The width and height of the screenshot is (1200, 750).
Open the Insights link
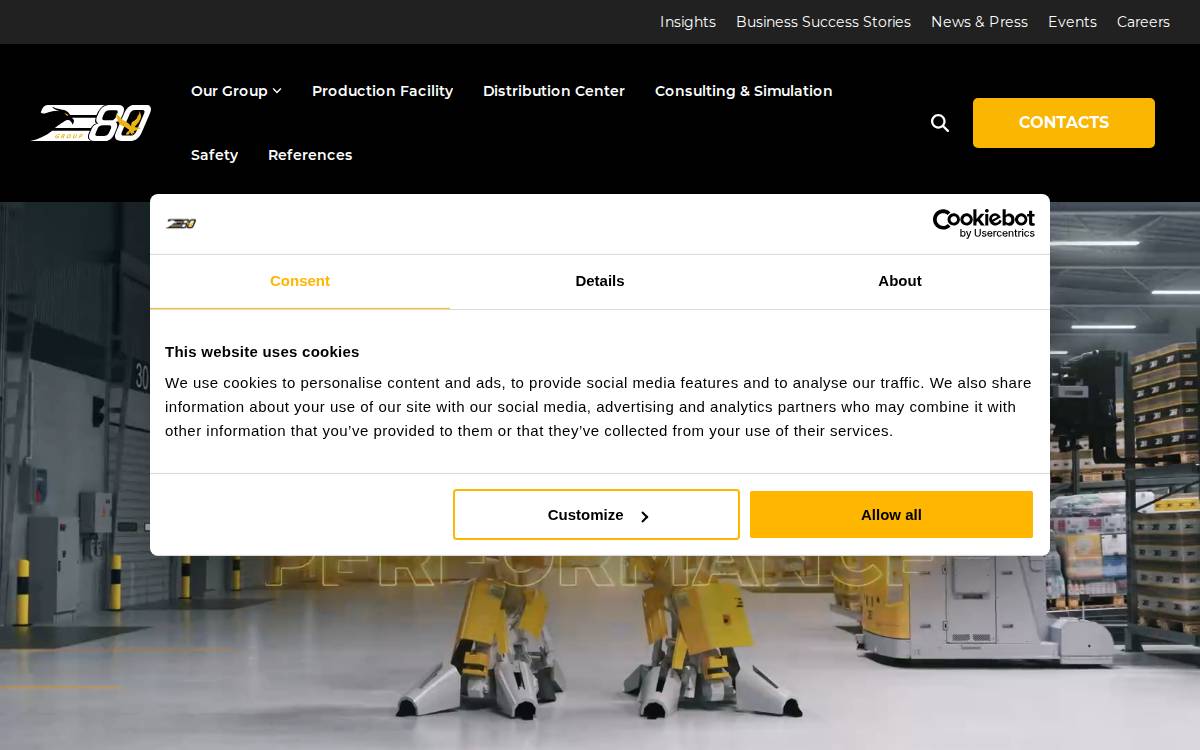coord(688,22)
